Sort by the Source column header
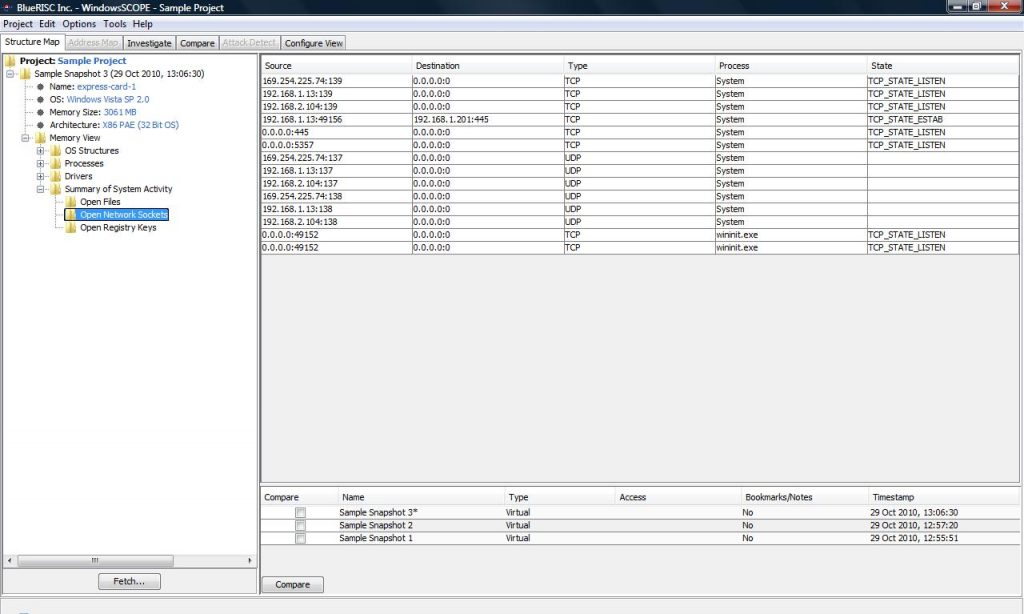Viewport: 1024px width, 614px height. coord(337,65)
